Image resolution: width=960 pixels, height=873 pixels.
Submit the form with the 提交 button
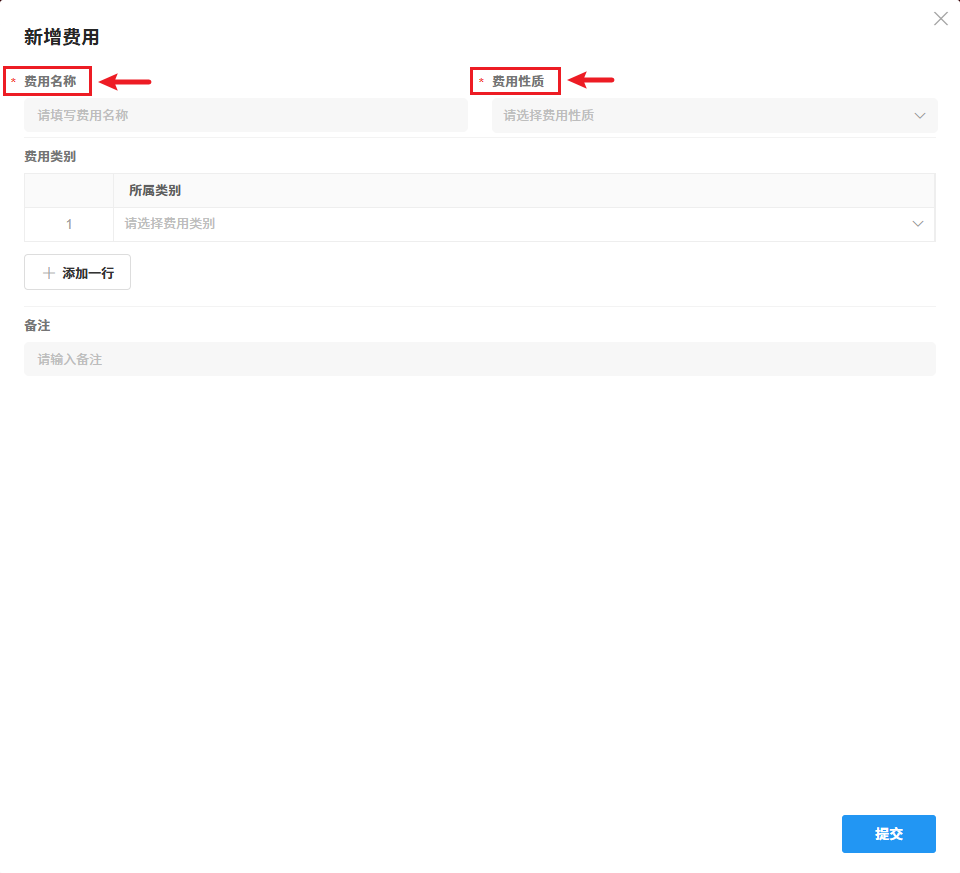(888, 834)
